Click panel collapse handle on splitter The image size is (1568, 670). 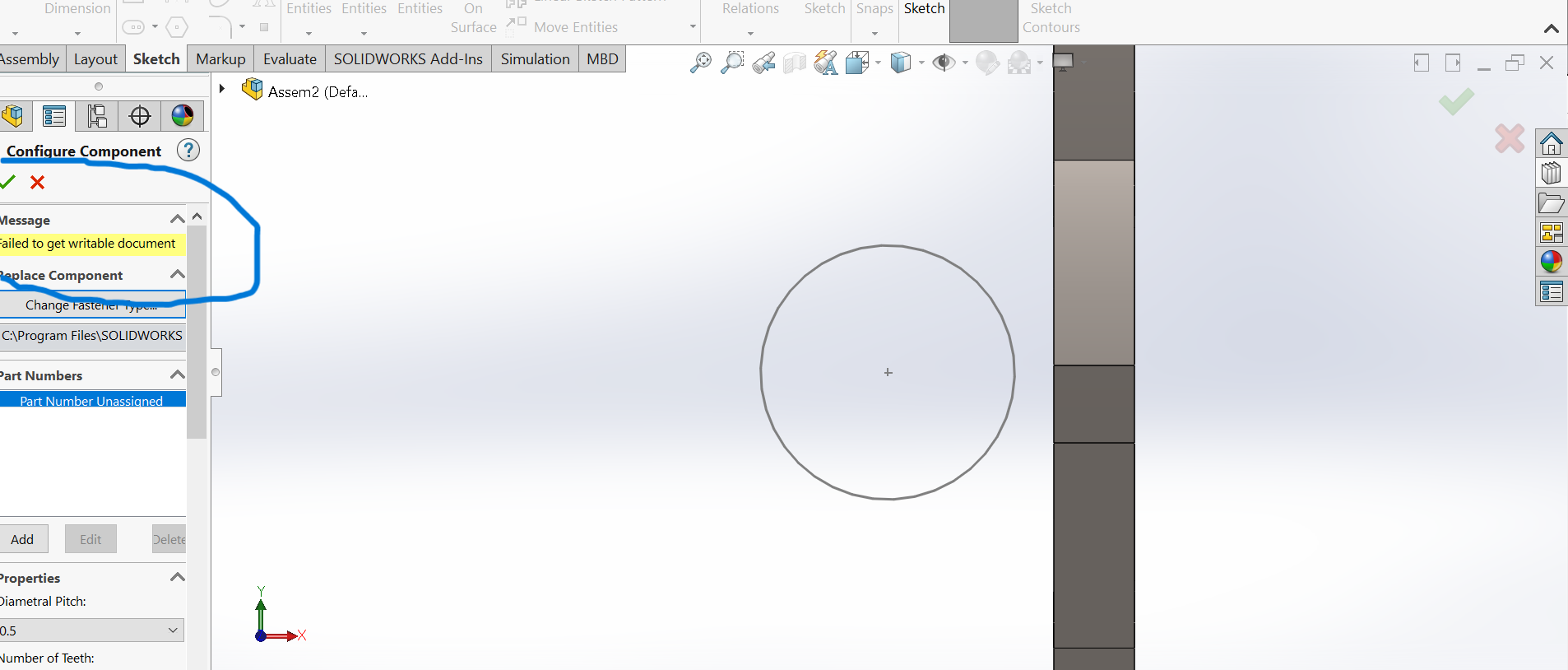216,372
